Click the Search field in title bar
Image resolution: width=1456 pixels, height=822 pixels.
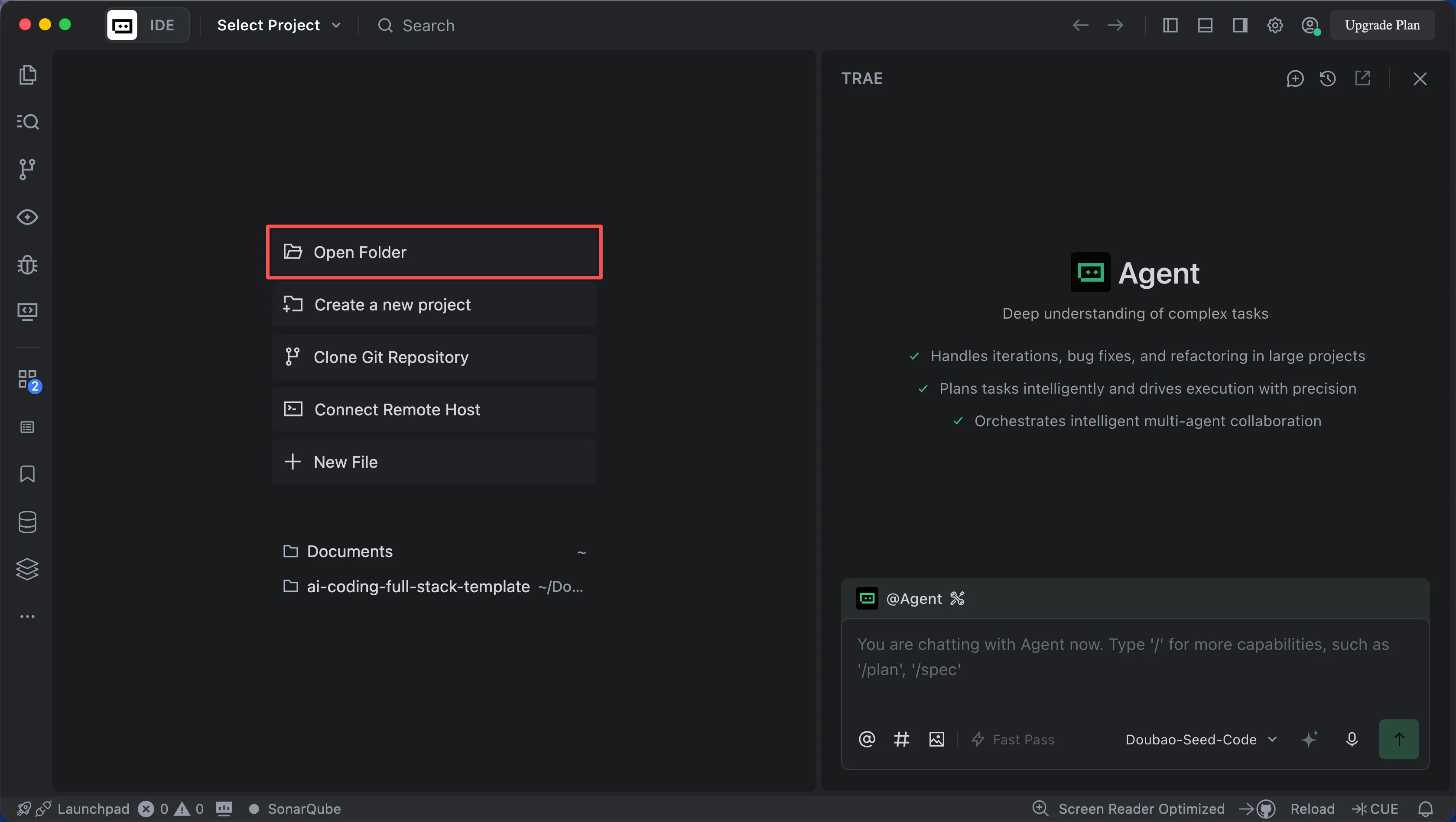[416, 26]
